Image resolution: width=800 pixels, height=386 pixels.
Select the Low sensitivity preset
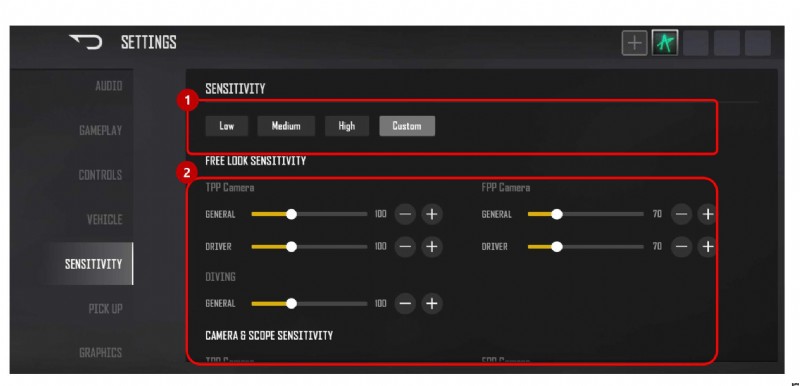227,126
